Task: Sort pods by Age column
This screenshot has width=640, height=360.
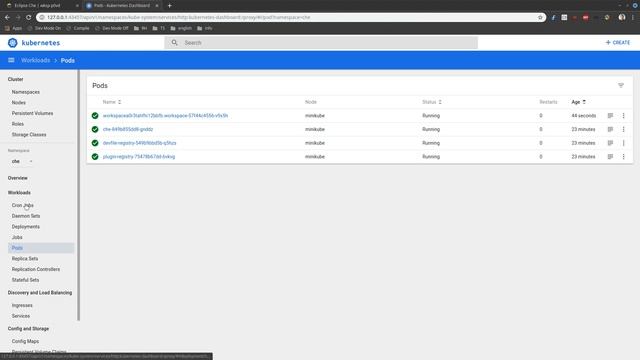Action: tap(578, 102)
